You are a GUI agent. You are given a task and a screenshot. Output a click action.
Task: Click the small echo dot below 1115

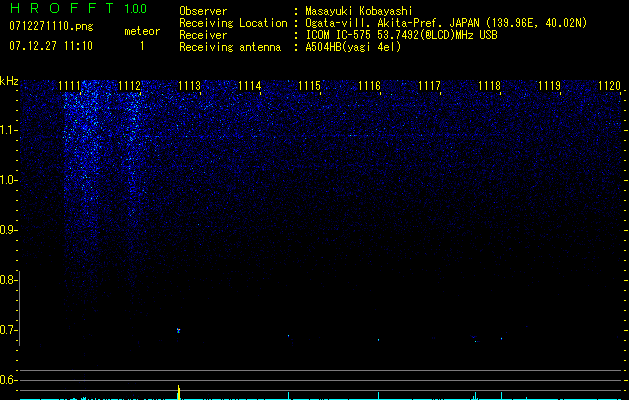(288, 335)
